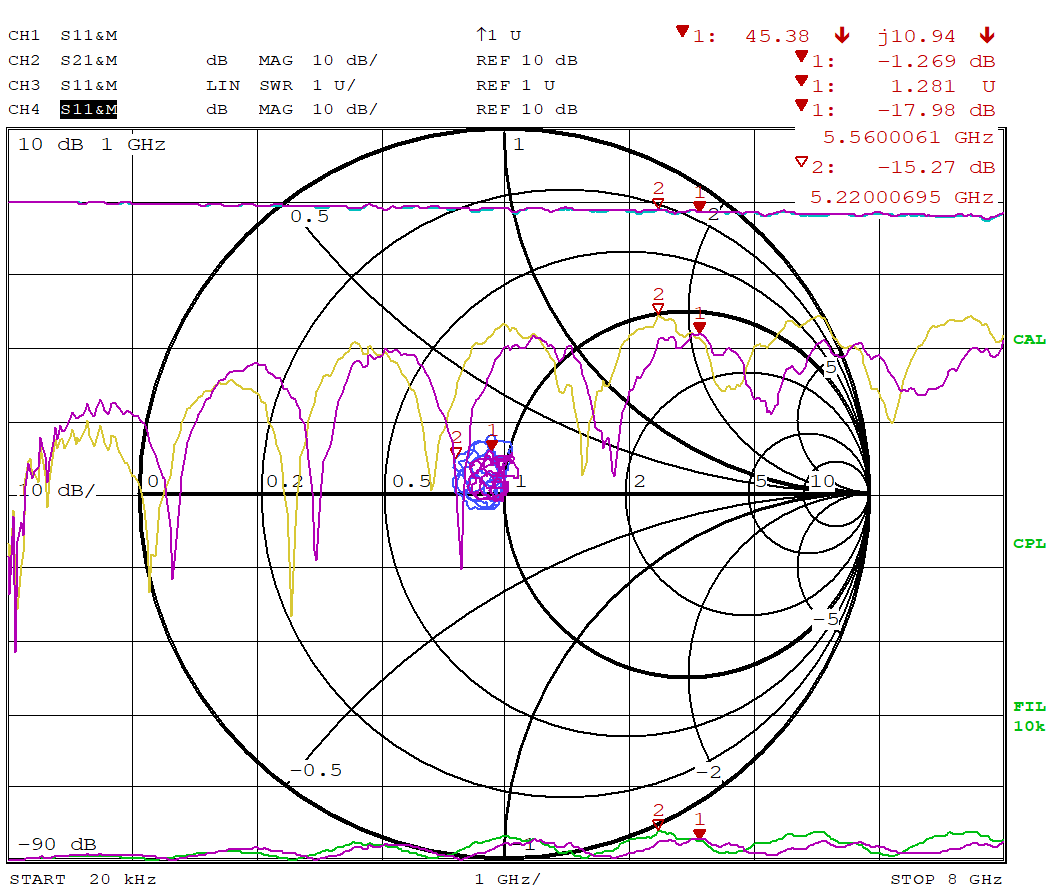Pick marker 1 triangle on the middle return-loss trace
1058x892 pixels.
(x=700, y=327)
